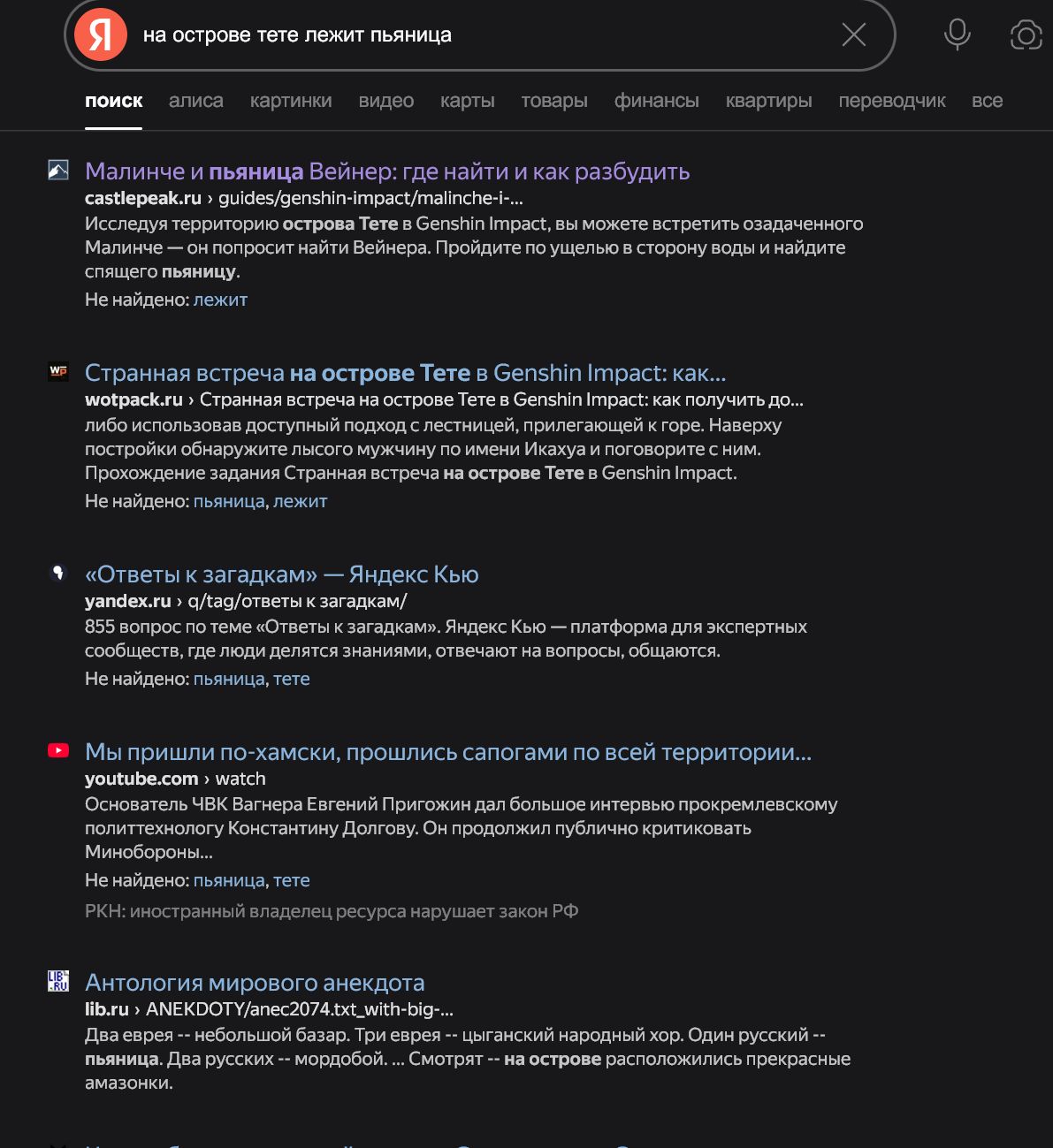The height and width of the screenshot is (1148, 1053).
Task: Switch to the картинки tab
Action: point(291,101)
